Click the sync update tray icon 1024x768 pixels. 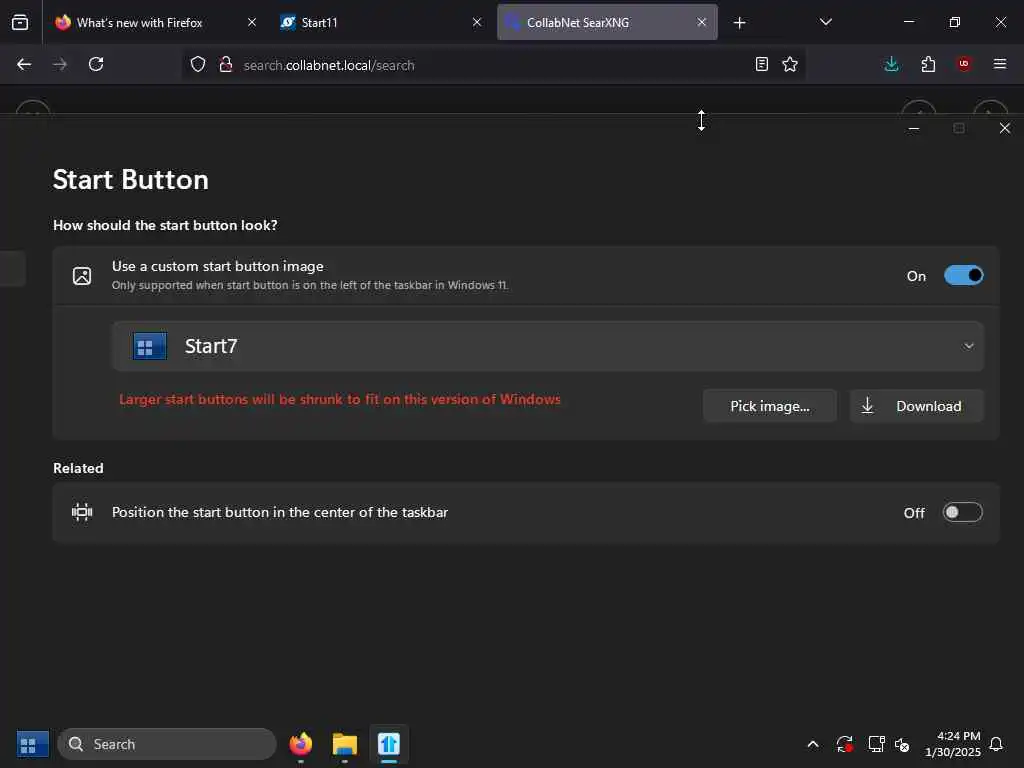844,744
